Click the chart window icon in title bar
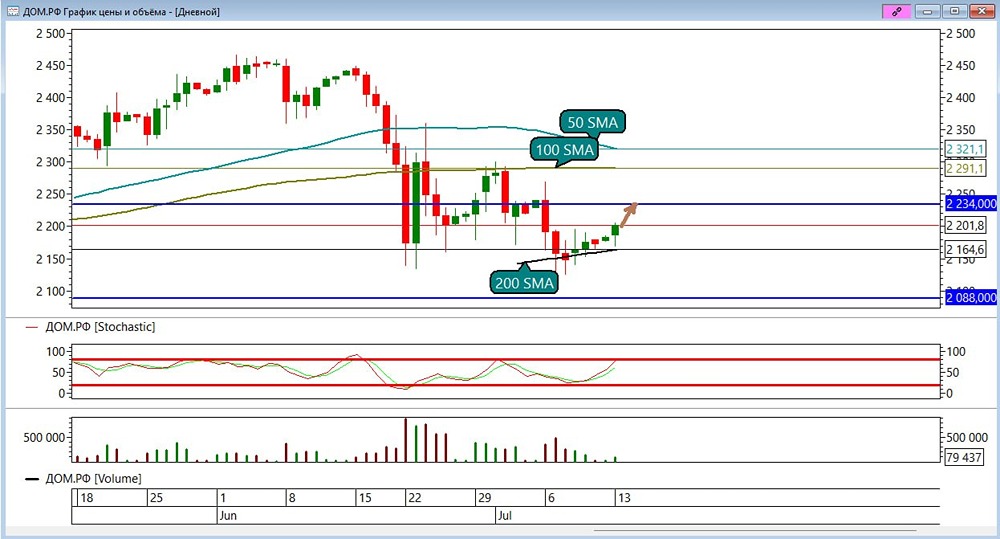The image size is (1000, 539). click(13, 11)
